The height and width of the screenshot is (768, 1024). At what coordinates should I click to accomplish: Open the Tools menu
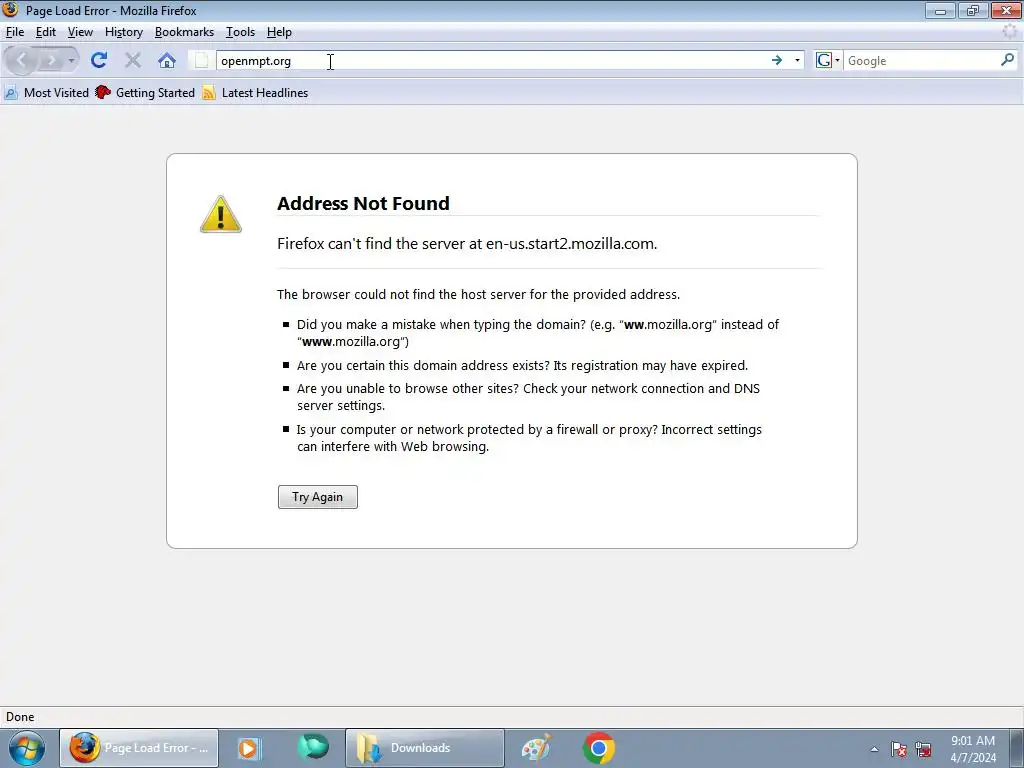pyautogui.click(x=240, y=32)
